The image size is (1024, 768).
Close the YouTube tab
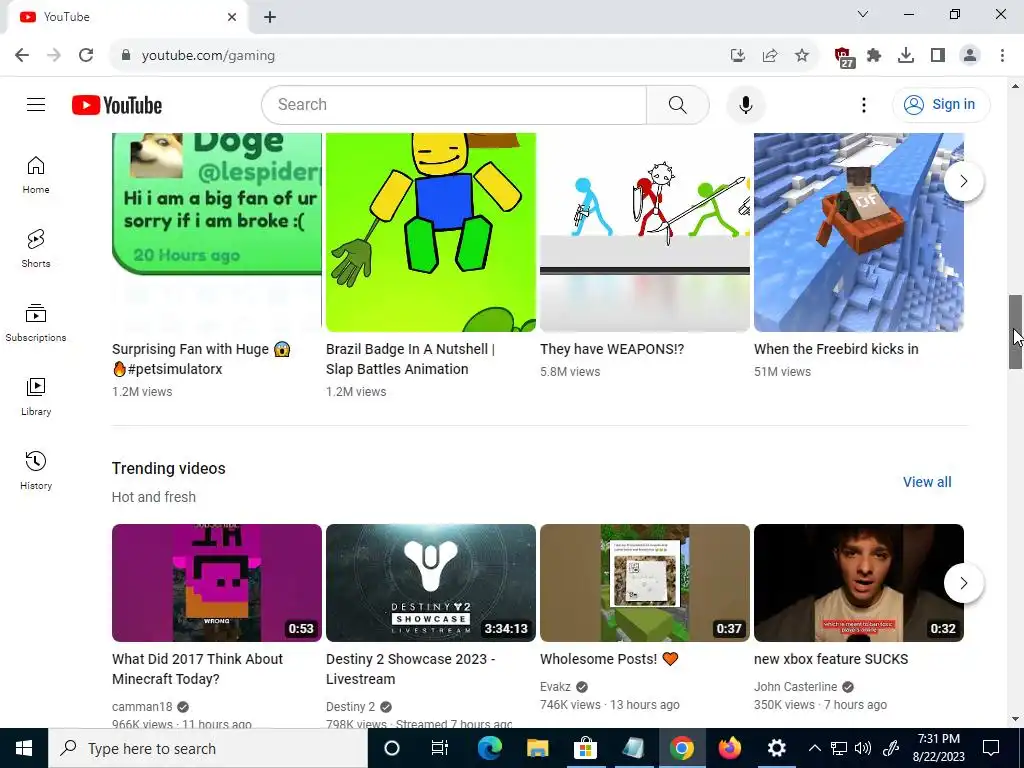pyautogui.click(x=232, y=17)
